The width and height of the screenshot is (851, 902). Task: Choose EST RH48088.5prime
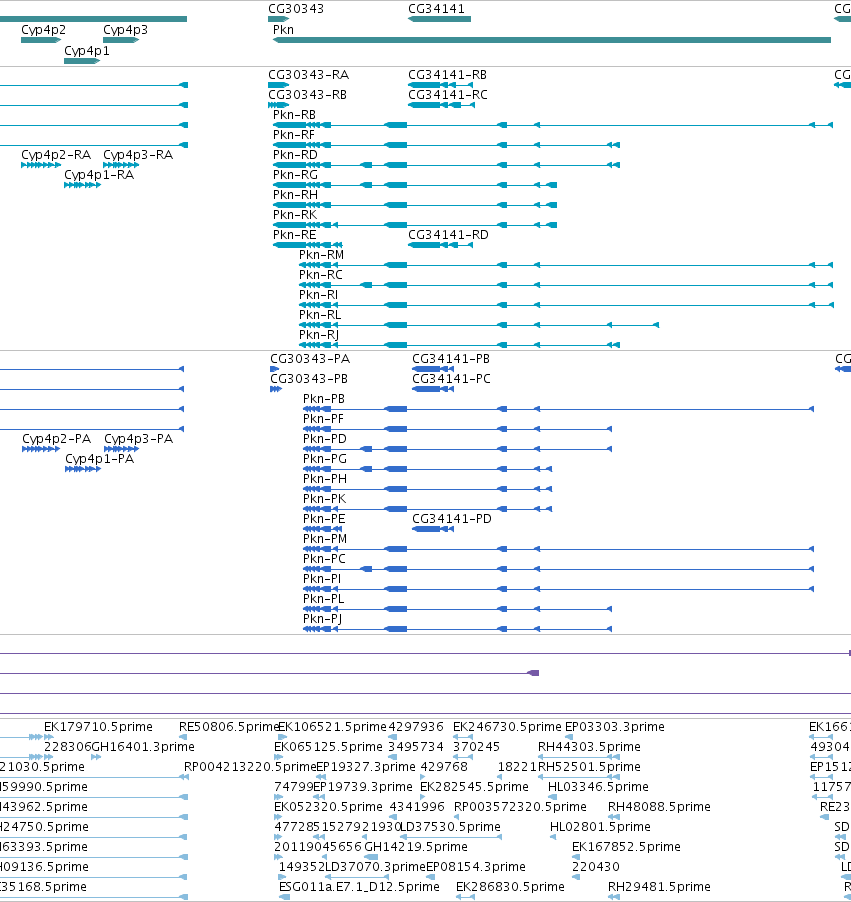659,807
